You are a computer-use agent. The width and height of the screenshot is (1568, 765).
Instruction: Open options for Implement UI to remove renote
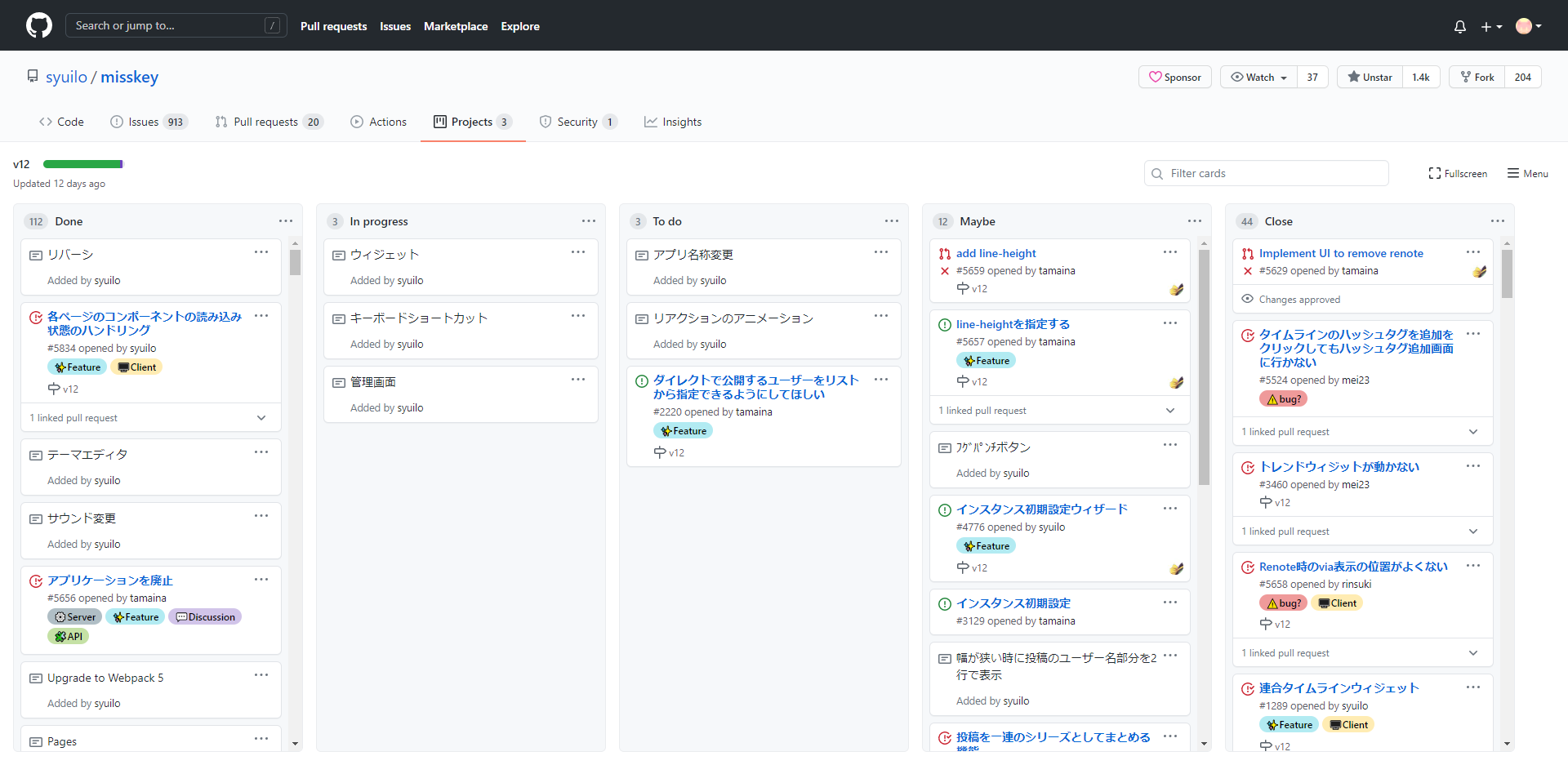[x=1473, y=252]
